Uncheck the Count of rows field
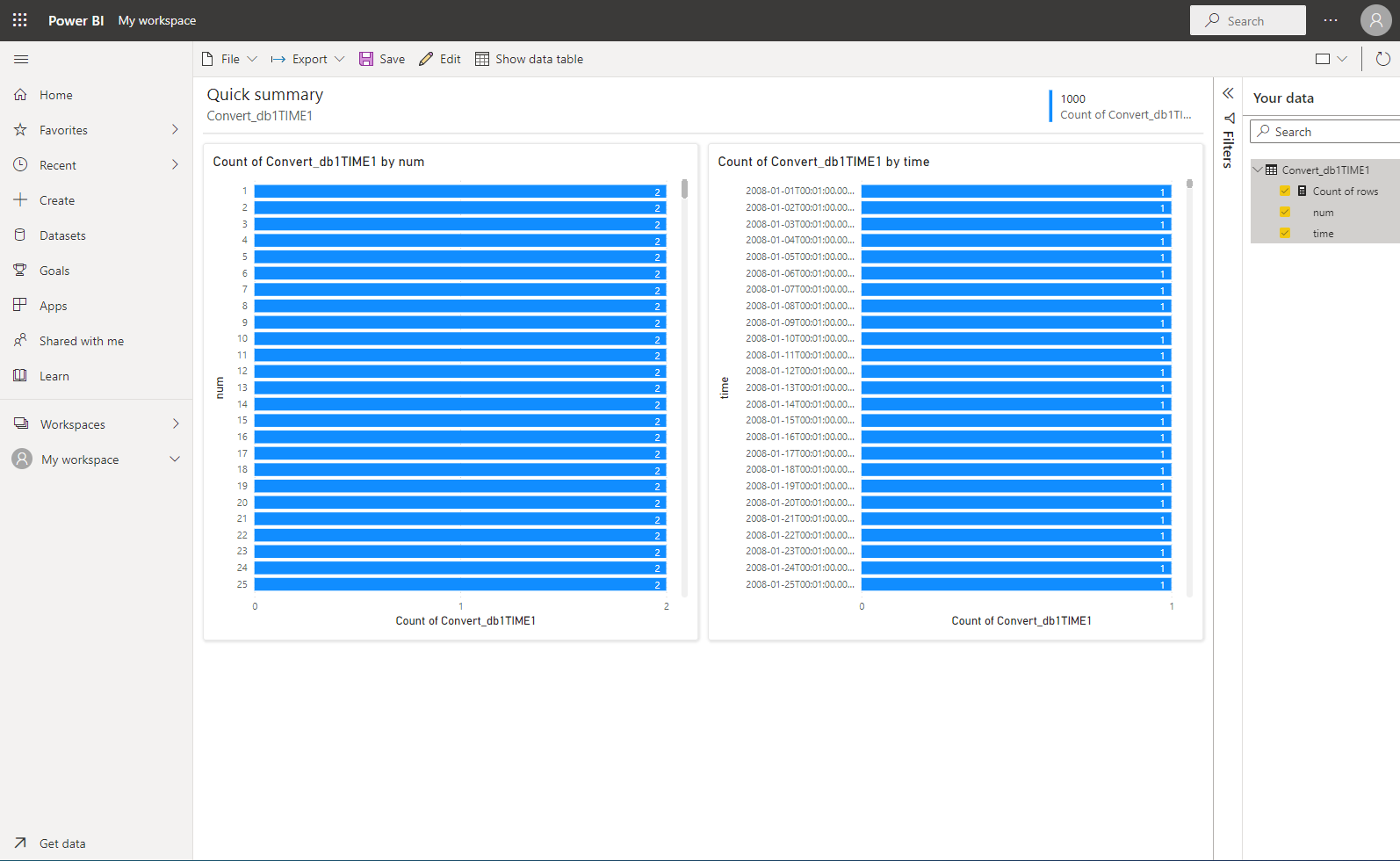This screenshot has width=1400, height=861. 1285,191
